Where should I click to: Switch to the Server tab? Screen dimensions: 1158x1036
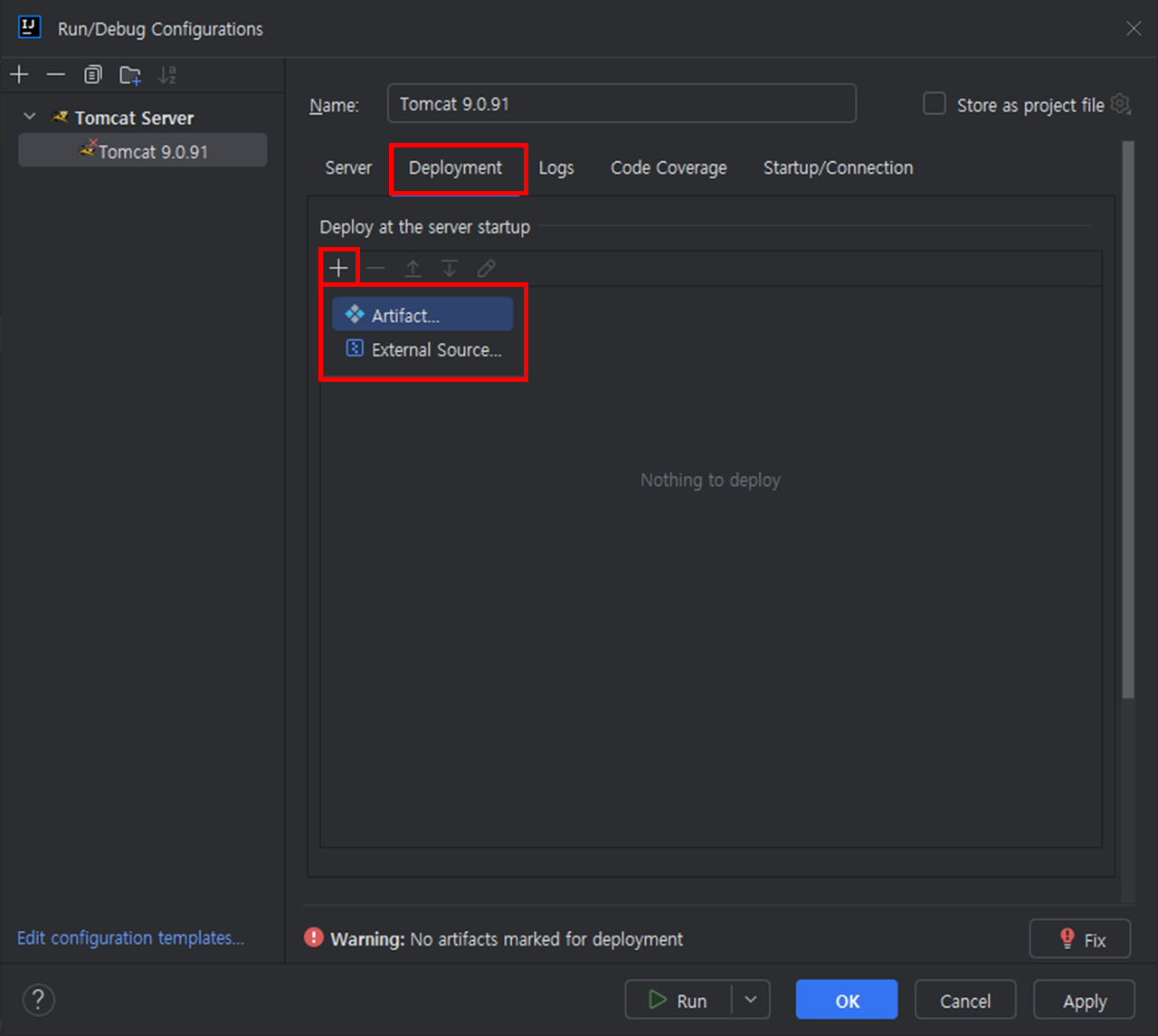point(348,167)
